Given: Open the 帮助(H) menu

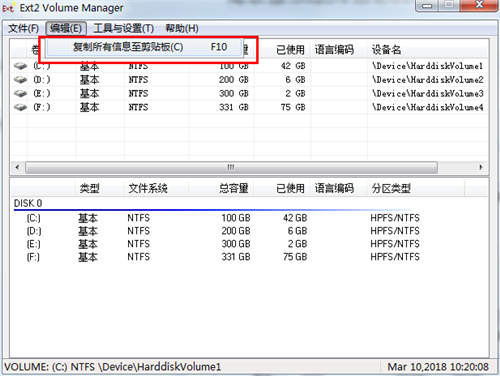Looking at the screenshot, I should coord(182,28).
